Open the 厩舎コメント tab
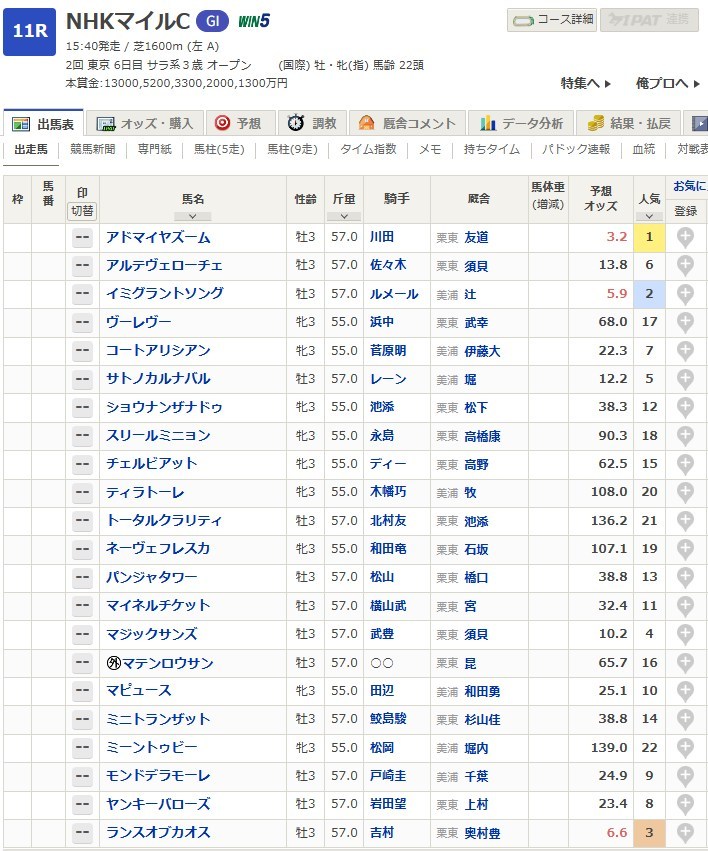708x851 pixels. point(407,124)
